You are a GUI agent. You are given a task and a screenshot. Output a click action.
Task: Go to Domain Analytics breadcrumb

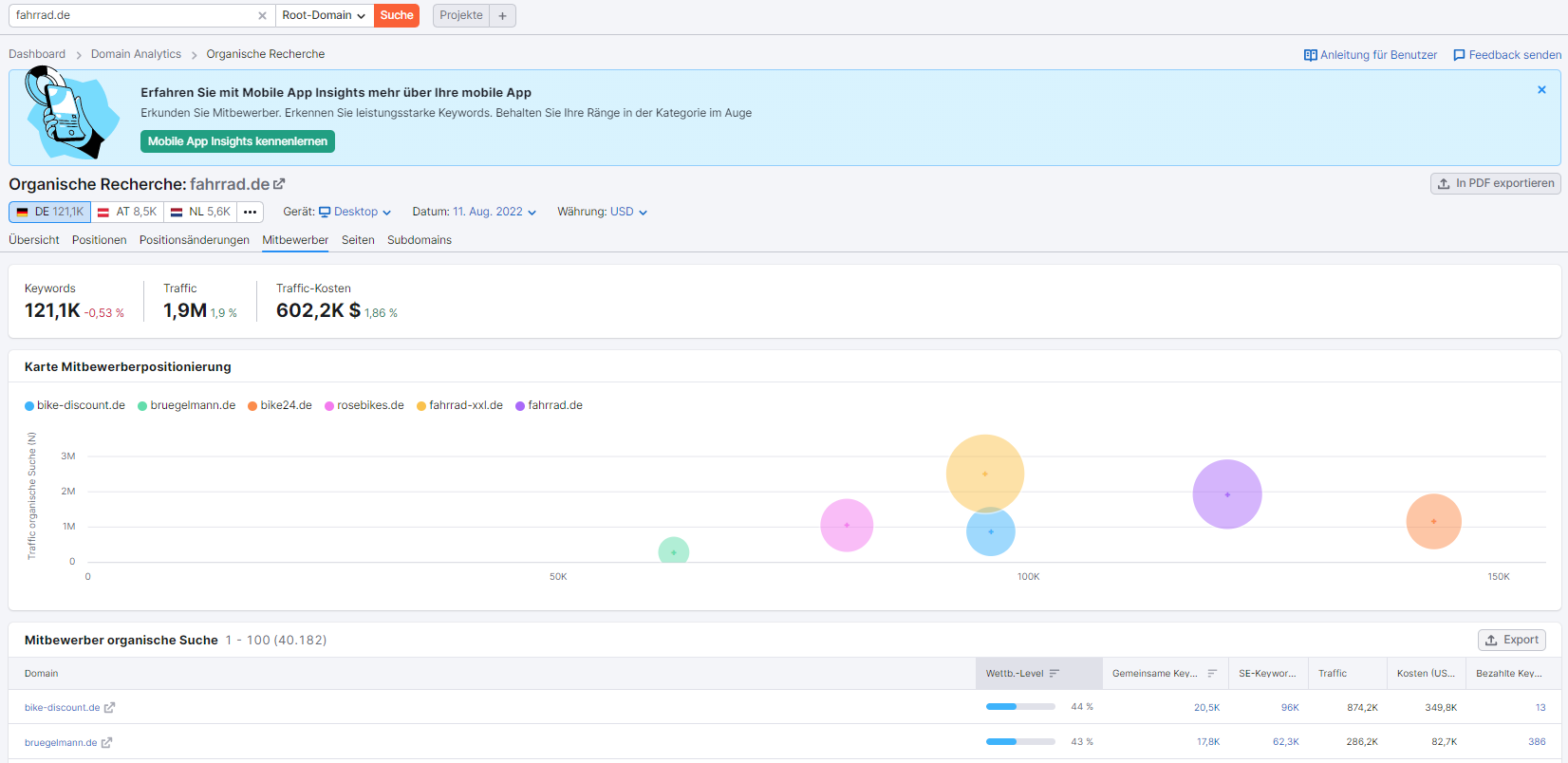click(136, 54)
